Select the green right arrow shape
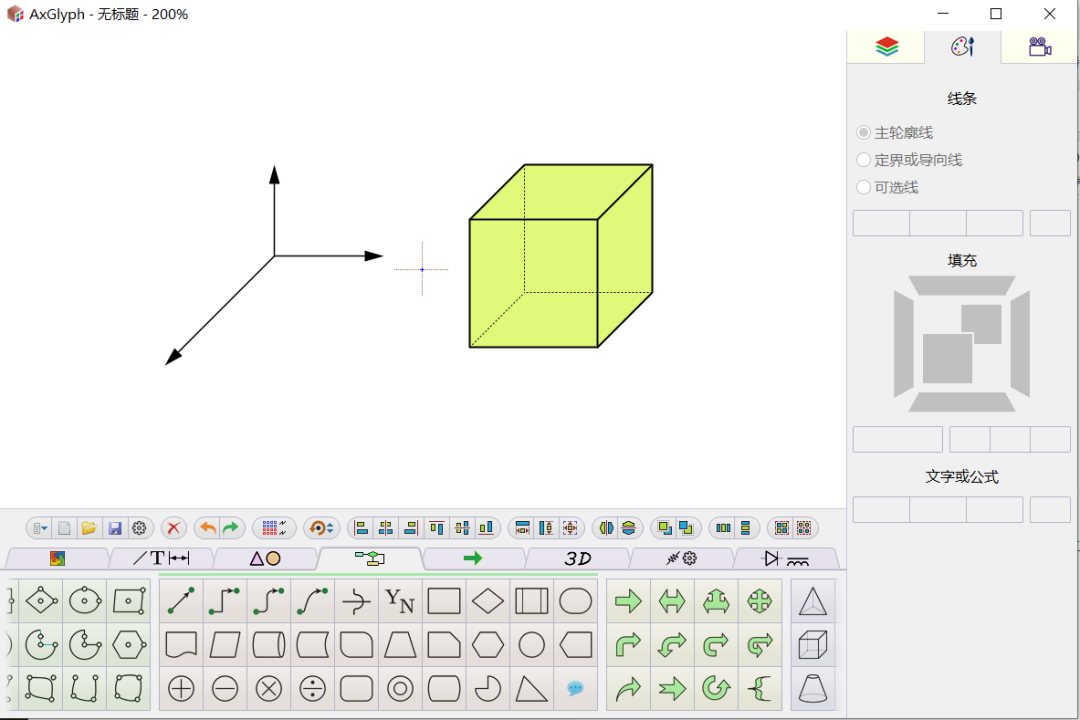This screenshot has height=720, width=1080. [628, 600]
